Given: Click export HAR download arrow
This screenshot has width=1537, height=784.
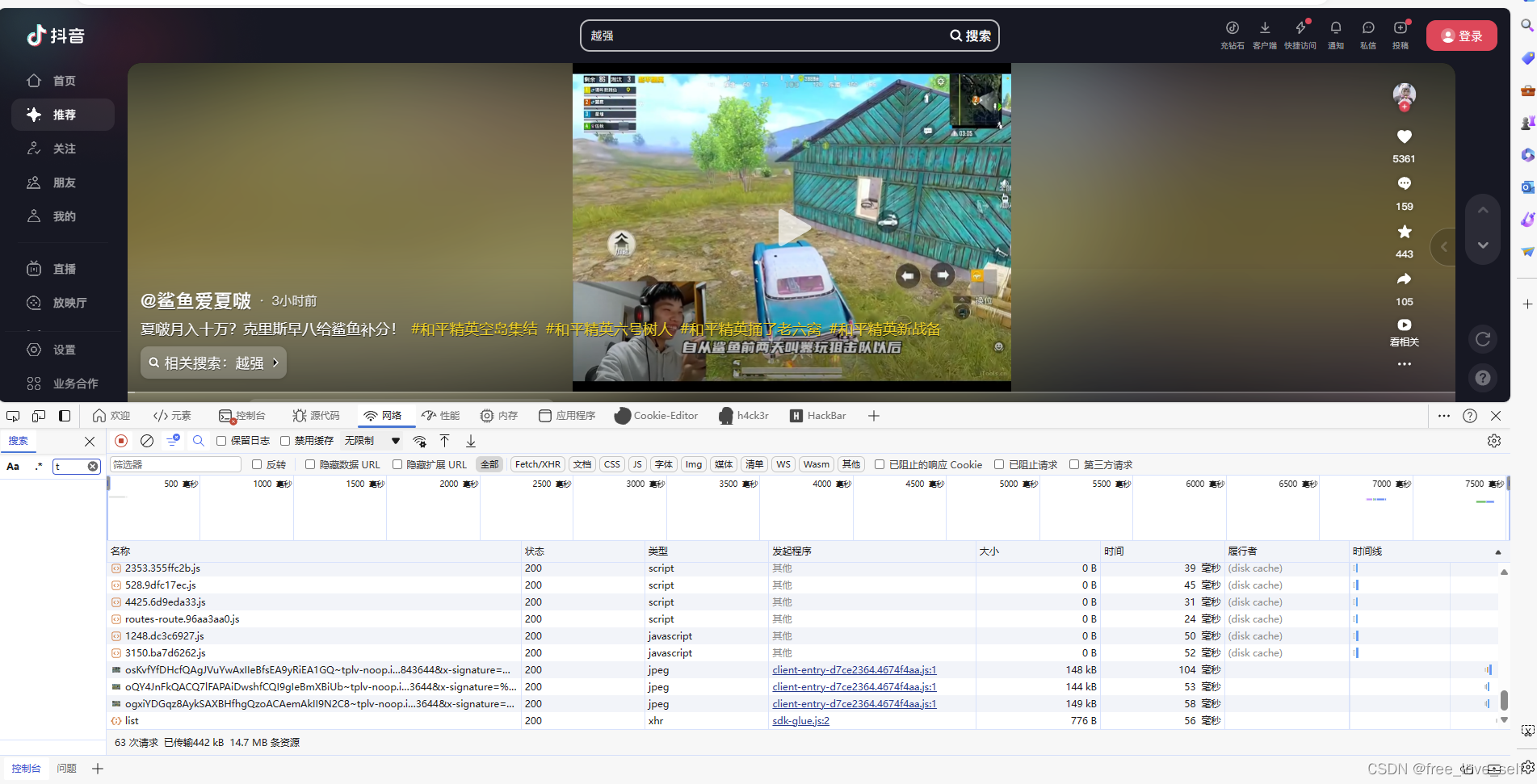Looking at the screenshot, I should [471, 441].
